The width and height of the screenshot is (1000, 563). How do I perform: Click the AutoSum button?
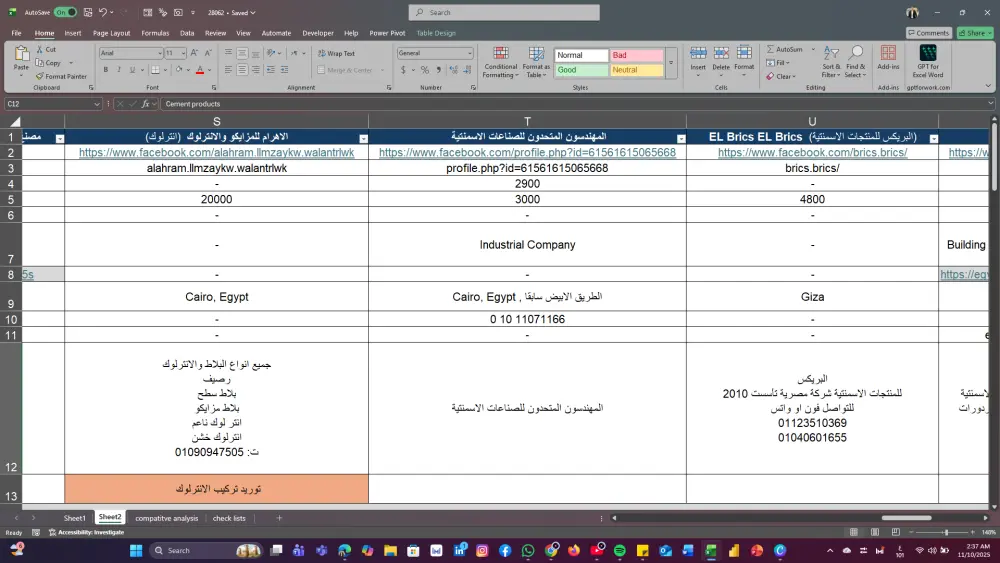(785, 49)
